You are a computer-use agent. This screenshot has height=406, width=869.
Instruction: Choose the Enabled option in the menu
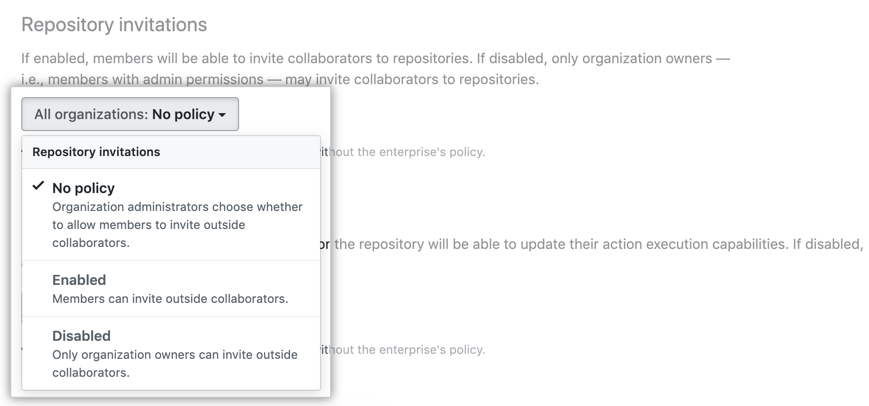[x=79, y=280]
